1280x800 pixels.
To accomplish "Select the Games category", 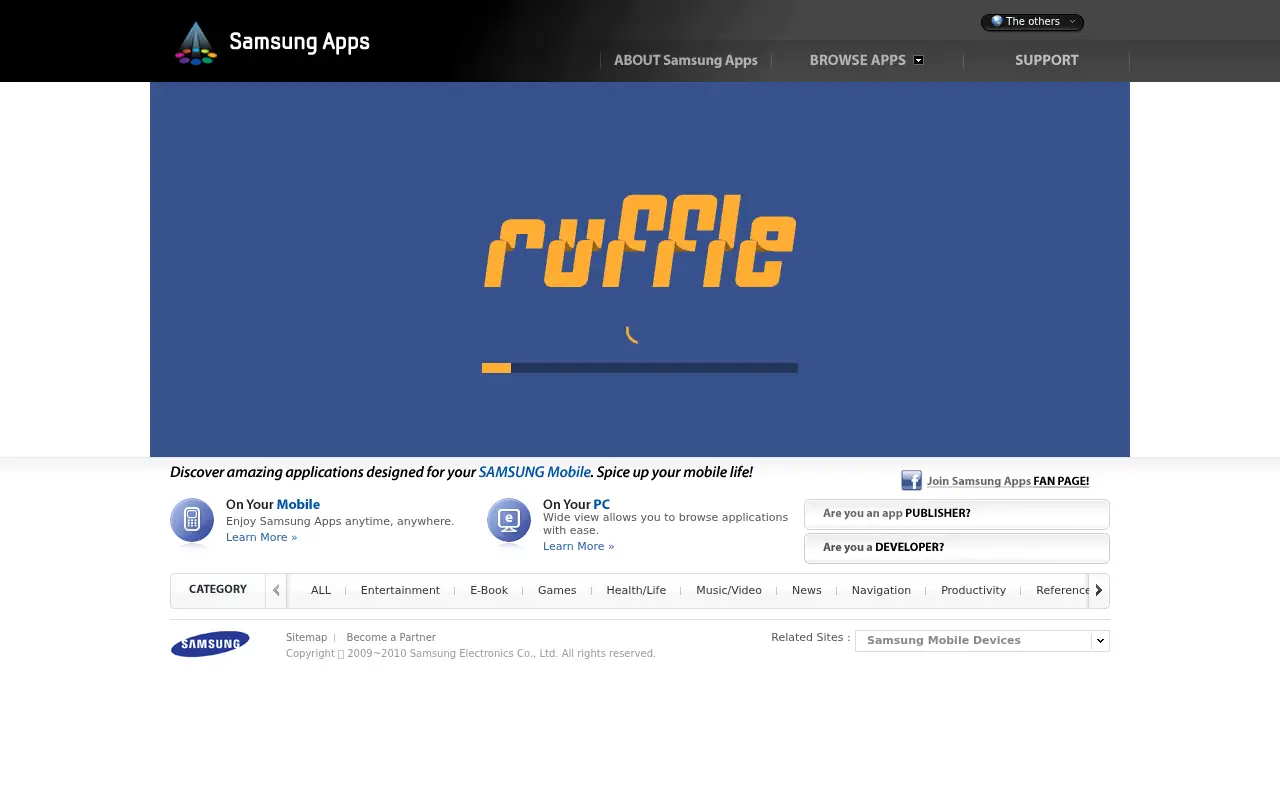I will tap(557, 590).
